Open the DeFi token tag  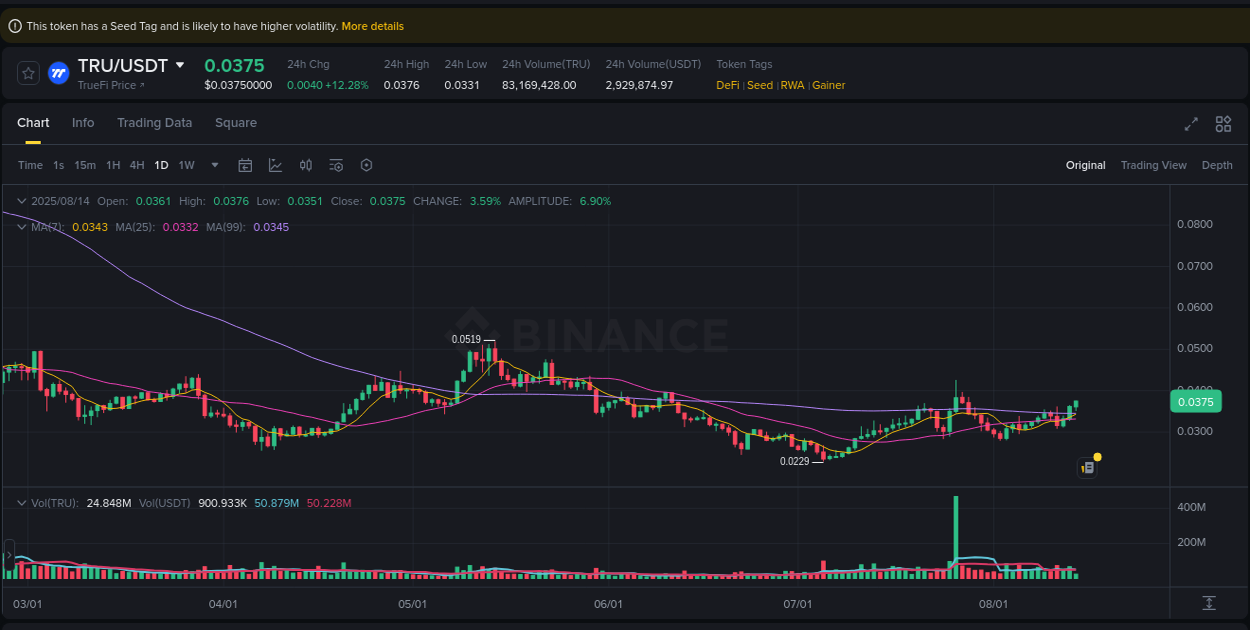[x=727, y=85]
